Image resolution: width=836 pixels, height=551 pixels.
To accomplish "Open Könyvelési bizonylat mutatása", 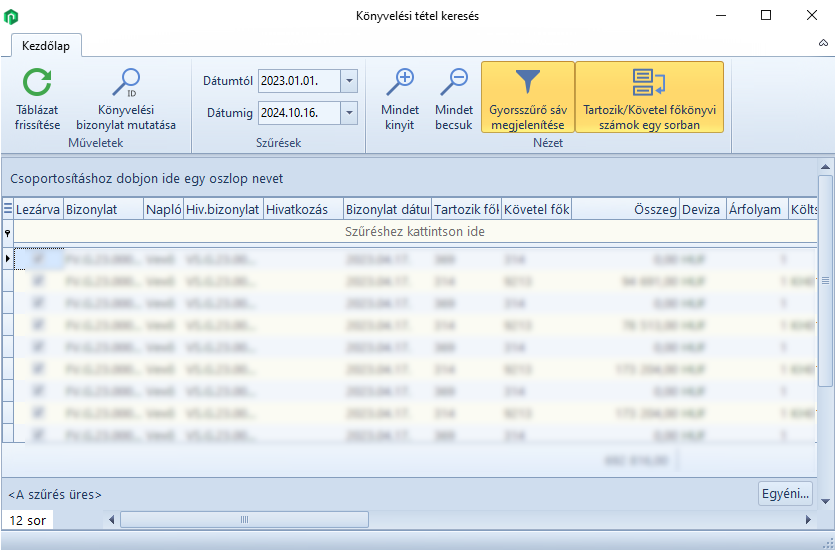I will point(125,82).
